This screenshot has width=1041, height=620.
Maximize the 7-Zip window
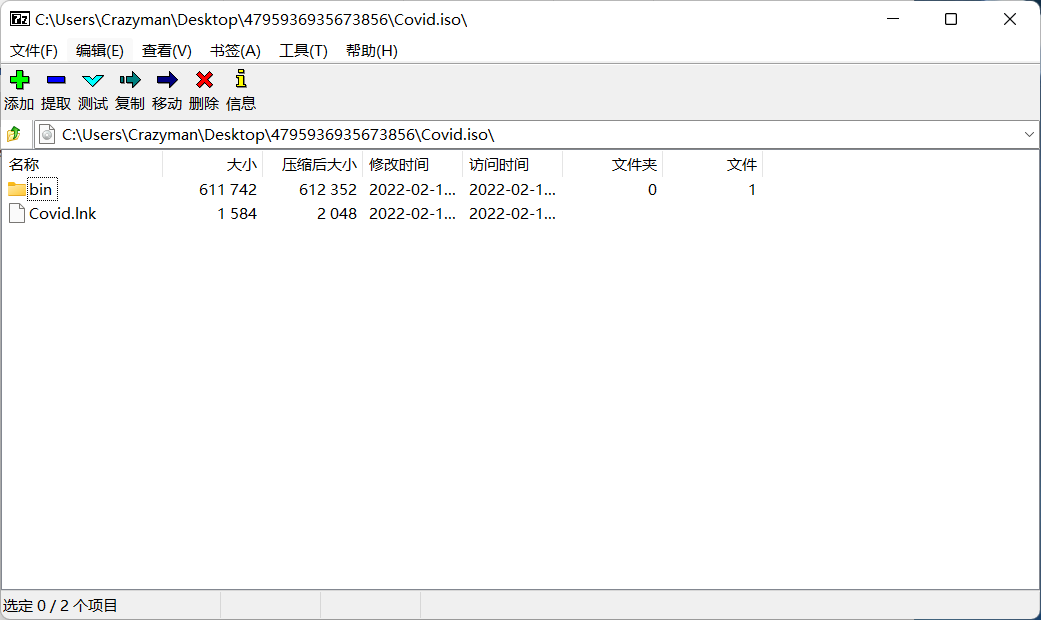[x=951, y=19]
